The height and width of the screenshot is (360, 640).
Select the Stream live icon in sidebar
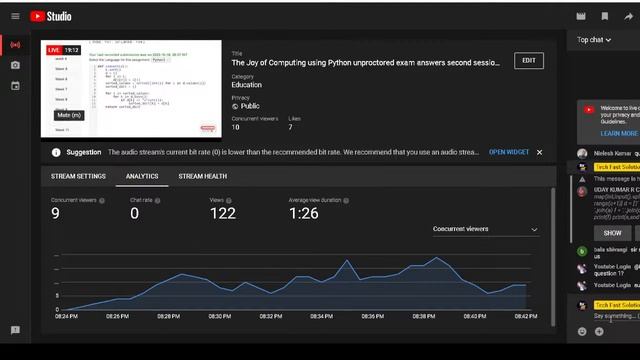pos(15,45)
